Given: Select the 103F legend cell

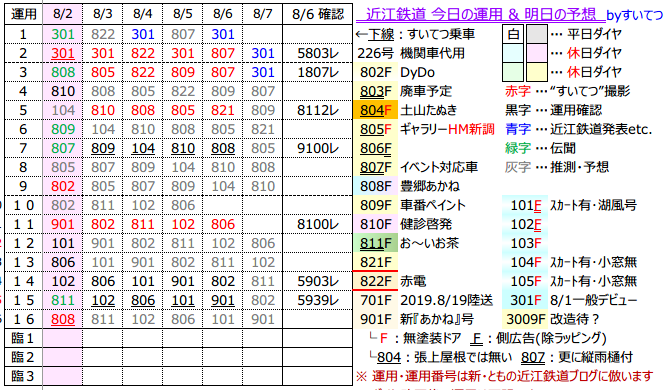Looking at the screenshot, I should point(525,243).
